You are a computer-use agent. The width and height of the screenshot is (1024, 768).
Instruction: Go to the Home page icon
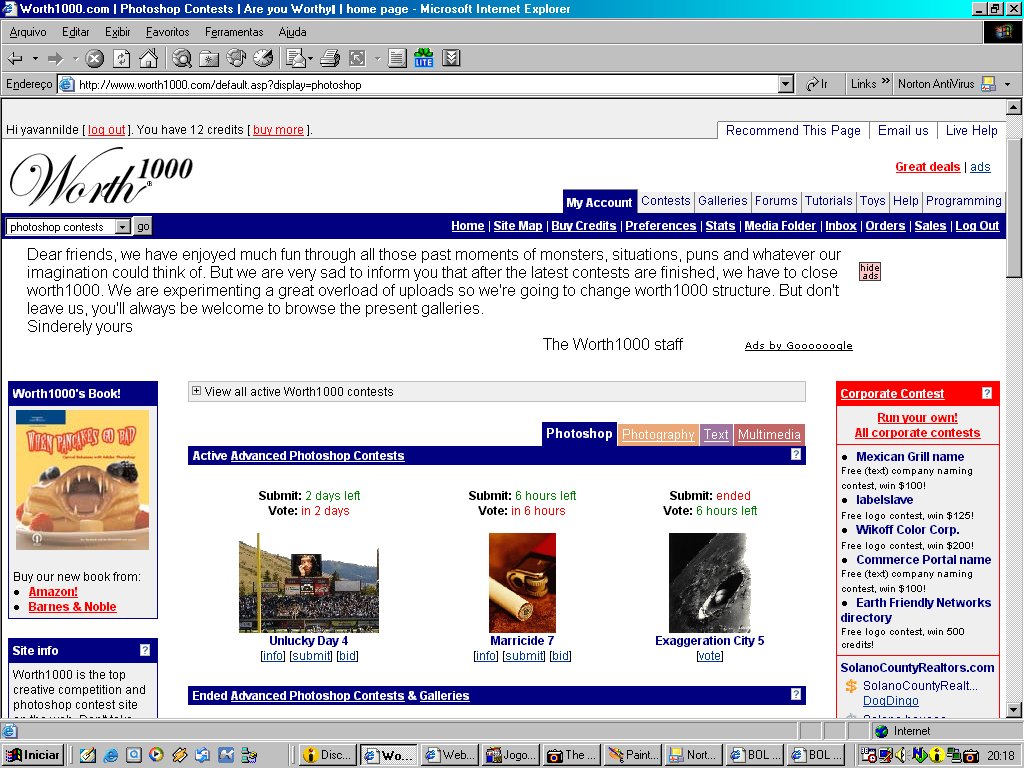(x=149, y=59)
